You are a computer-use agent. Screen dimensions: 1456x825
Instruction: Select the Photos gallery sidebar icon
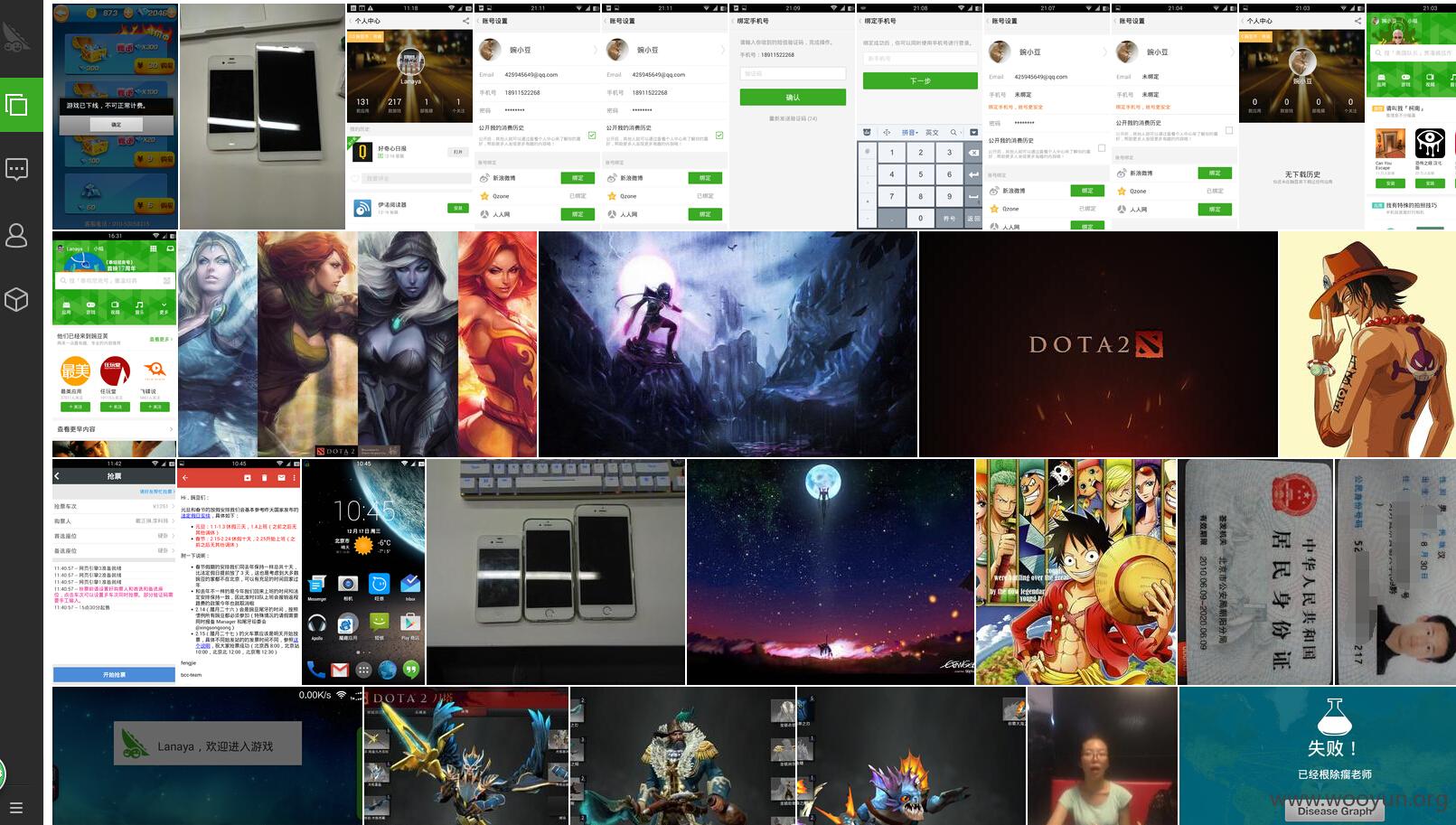[x=16, y=105]
